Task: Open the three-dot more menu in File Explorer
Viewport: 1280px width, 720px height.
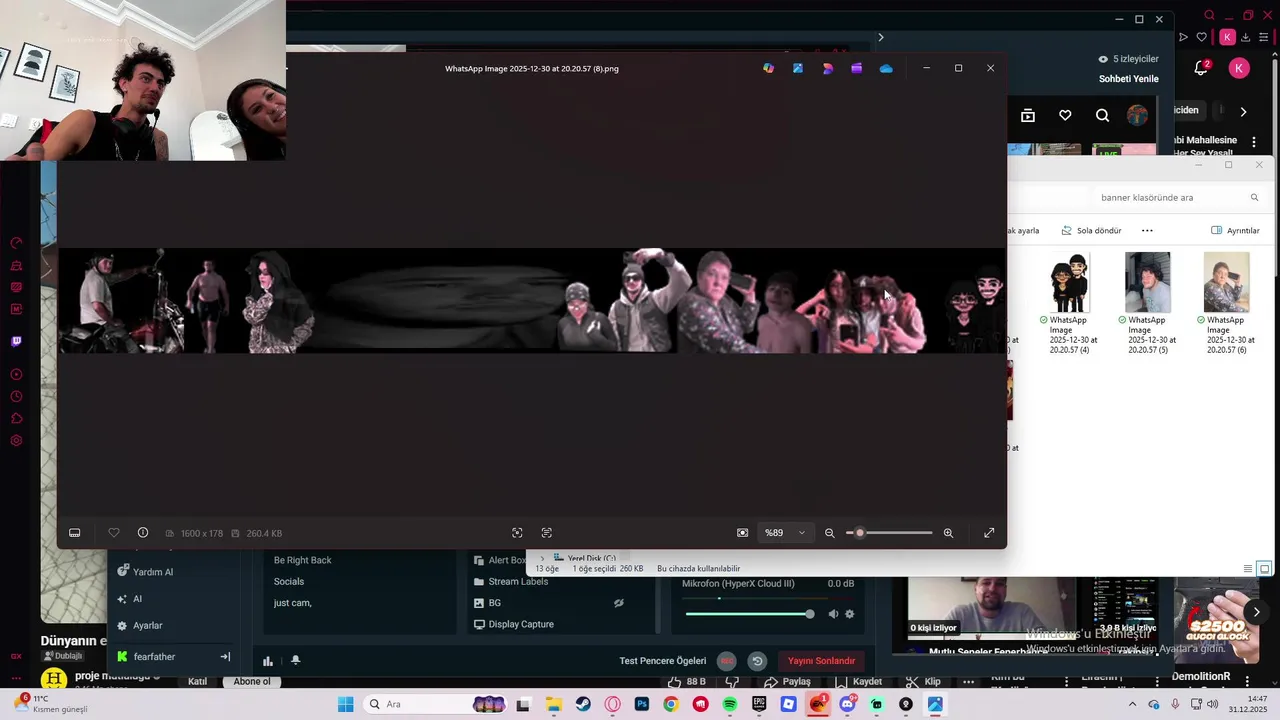Action: pyautogui.click(x=1147, y=230)
